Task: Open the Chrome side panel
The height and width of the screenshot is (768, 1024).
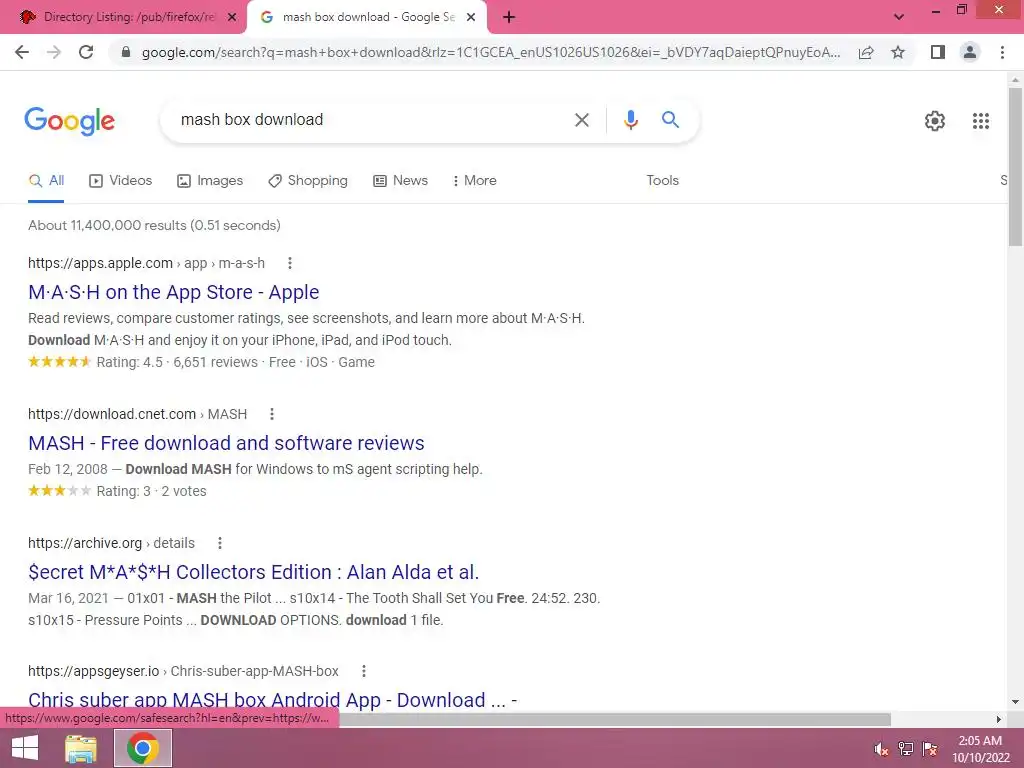Action: click(938, 52)
